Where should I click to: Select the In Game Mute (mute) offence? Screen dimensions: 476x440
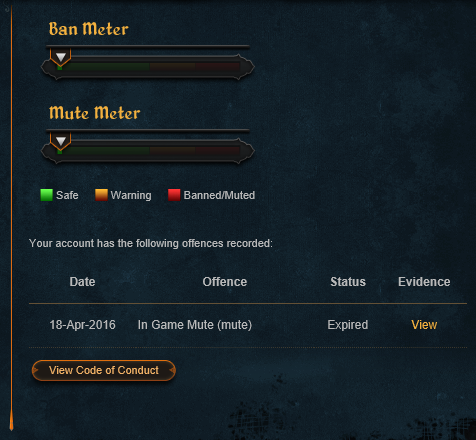(195, 325)
